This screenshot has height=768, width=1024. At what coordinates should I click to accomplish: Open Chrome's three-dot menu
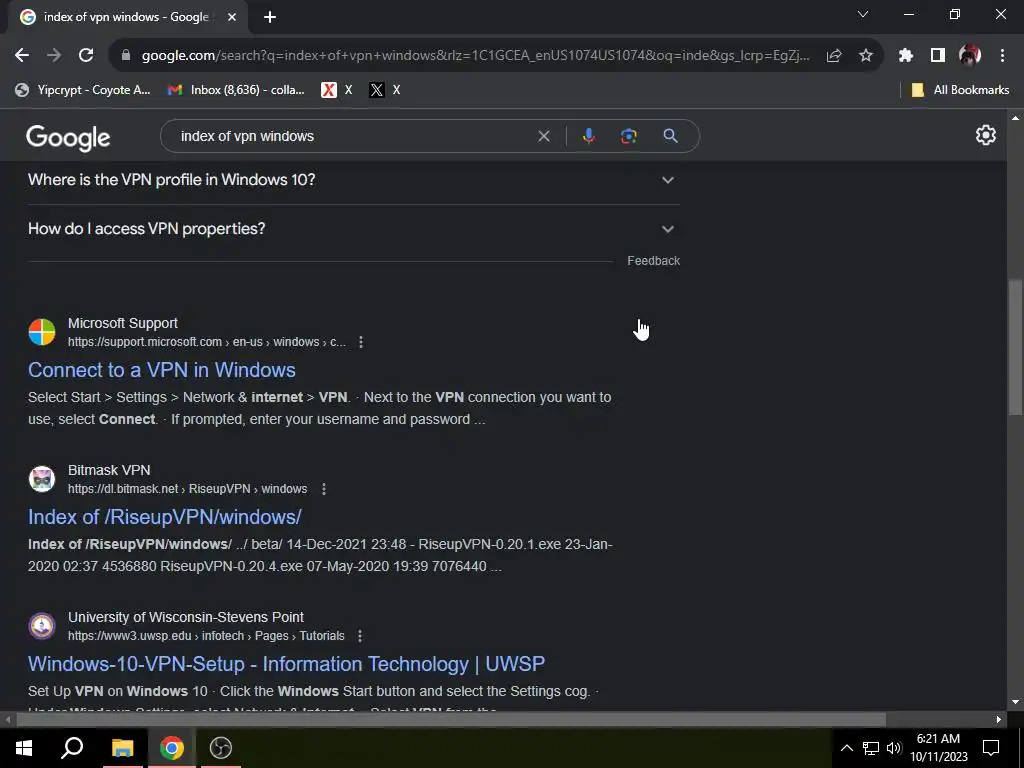pos(1002,56)
